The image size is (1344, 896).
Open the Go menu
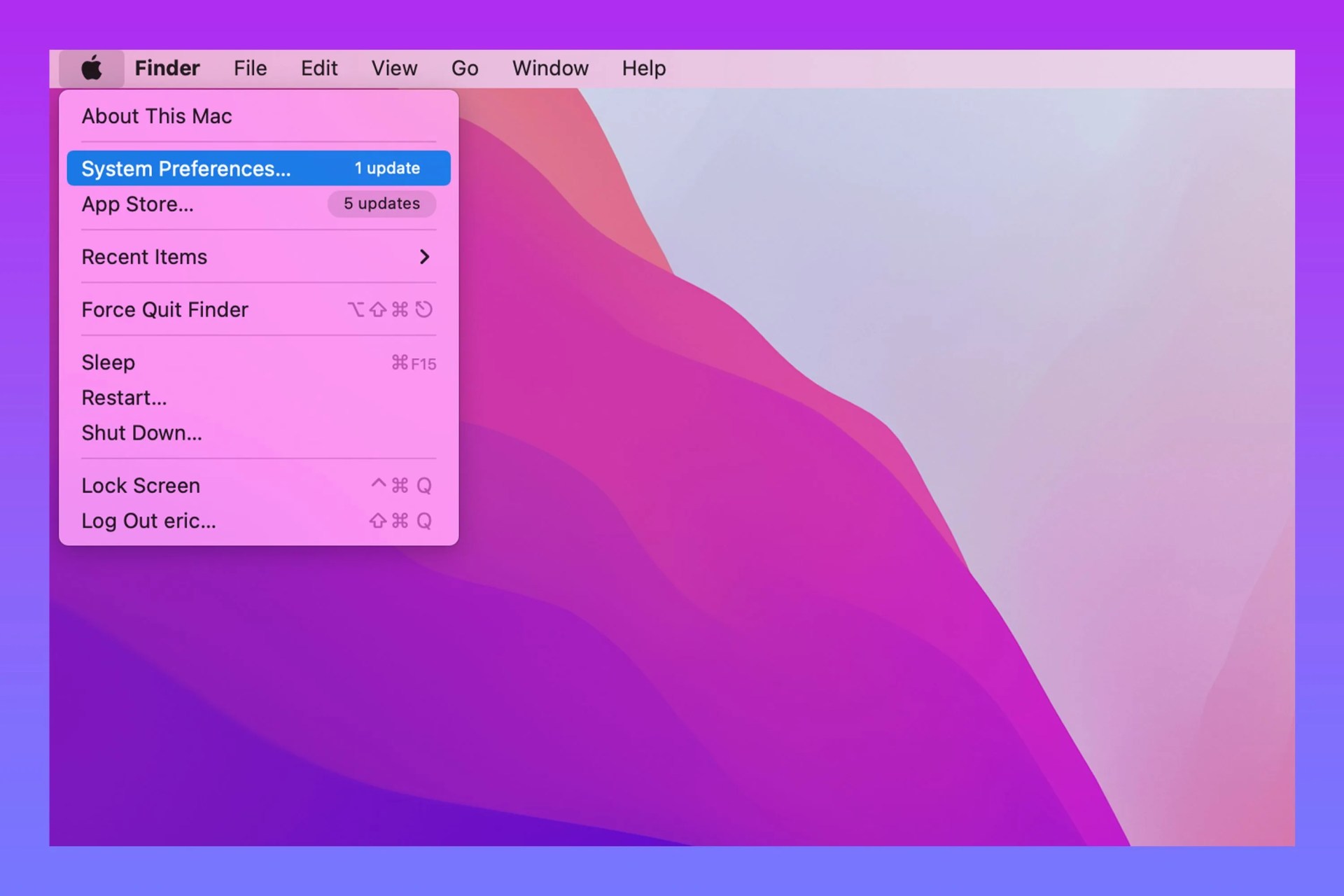[465, 69]
